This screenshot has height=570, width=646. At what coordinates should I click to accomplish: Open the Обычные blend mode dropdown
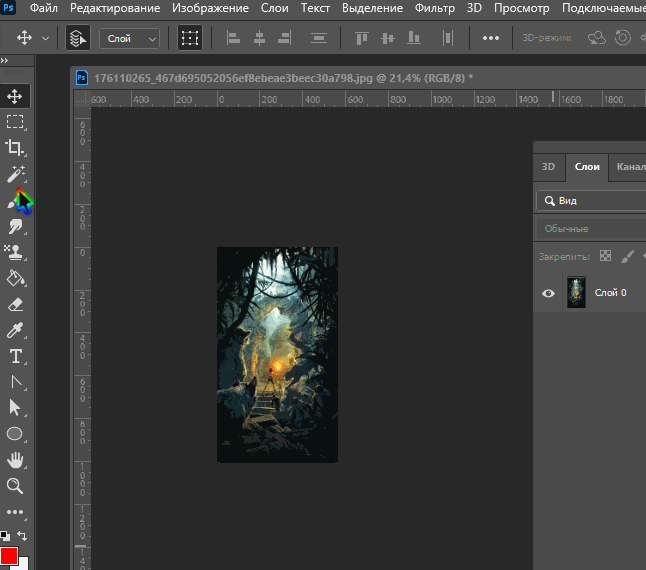tap(592, 229)
